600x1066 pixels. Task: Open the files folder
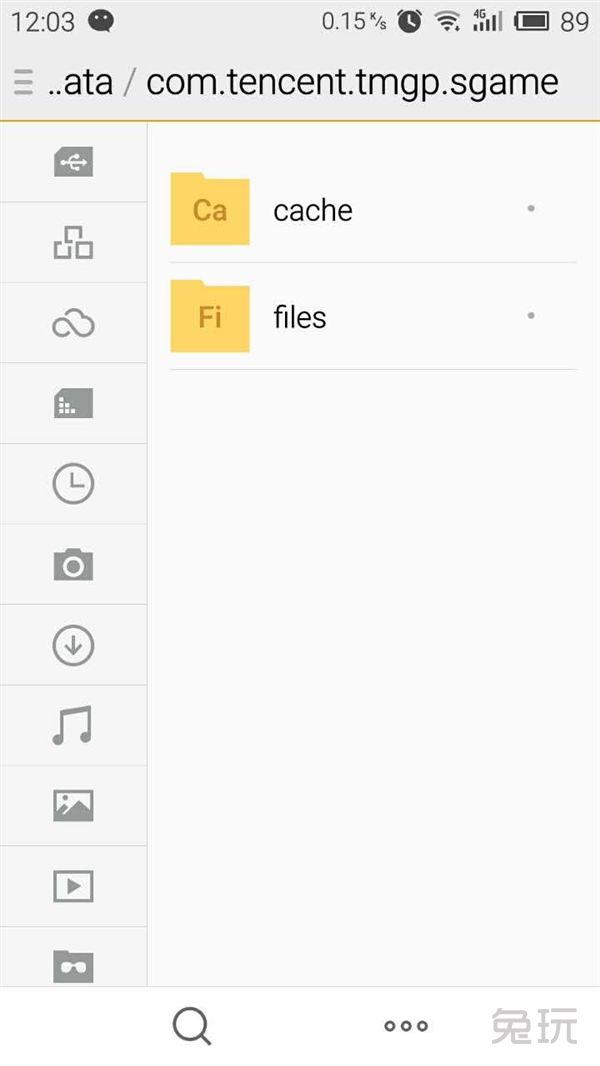click(372, 316)
